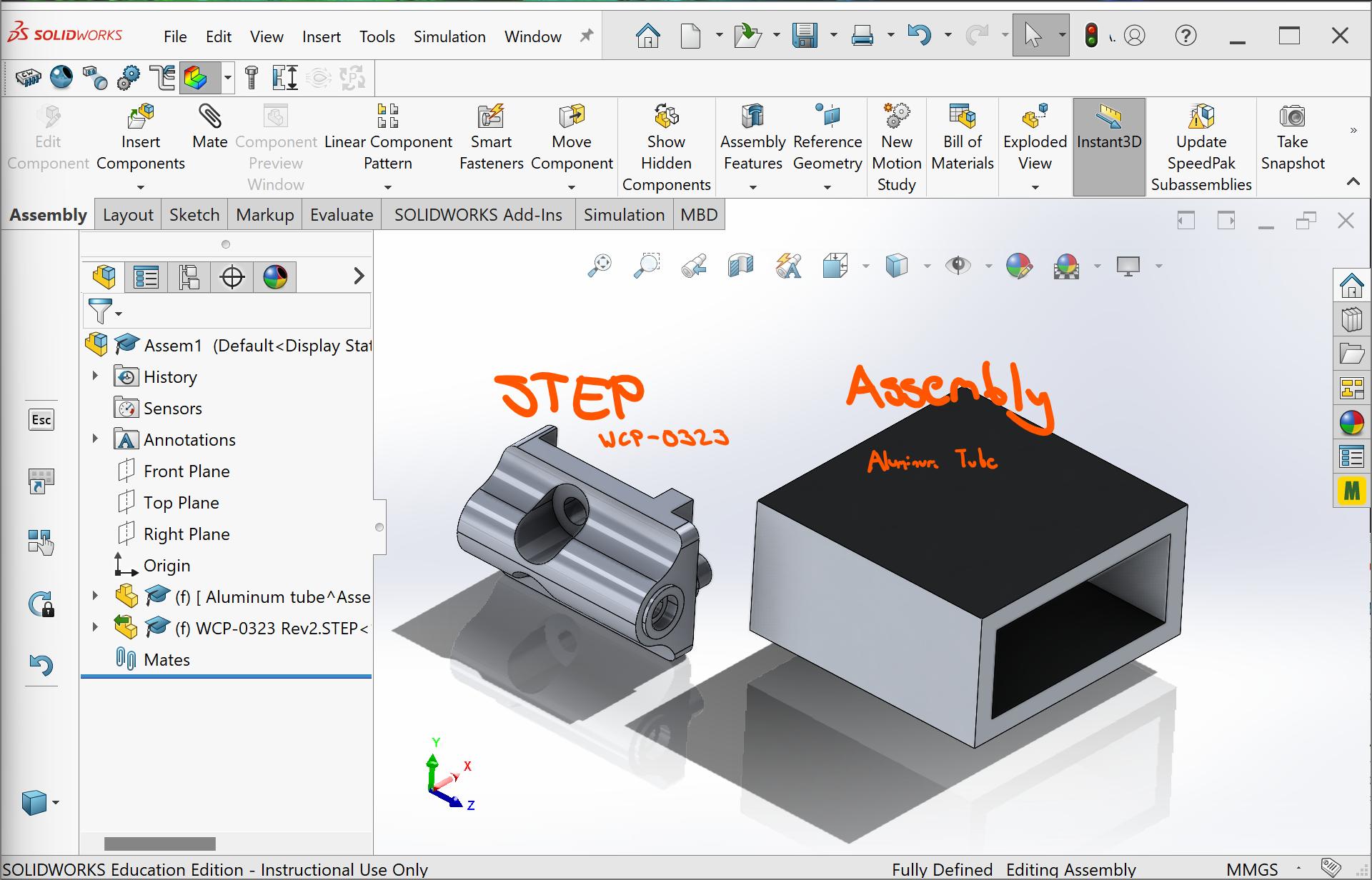Open the Exploded View dropdown arrow
Viewport: 1372px width, 880px height.
[1035, 187]
